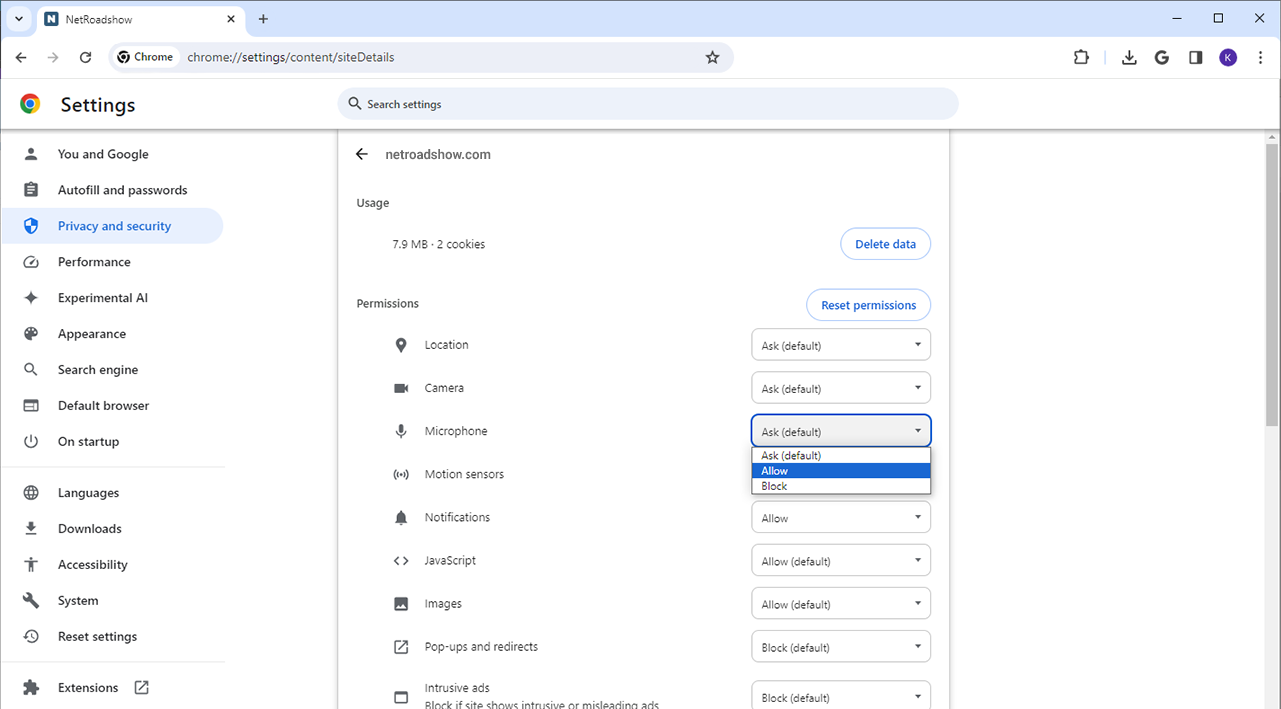Click the Camera icon

(x=401, y=387)
